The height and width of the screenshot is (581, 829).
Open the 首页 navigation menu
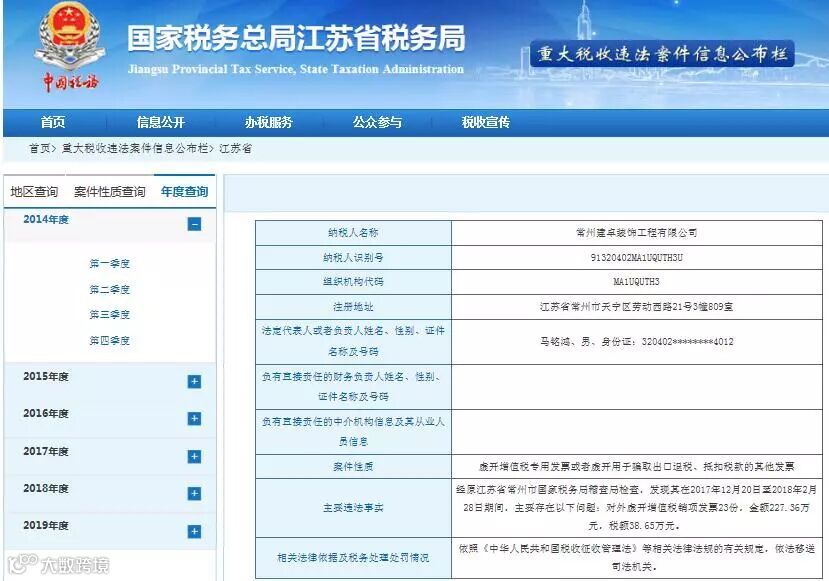tap(53, 123)
